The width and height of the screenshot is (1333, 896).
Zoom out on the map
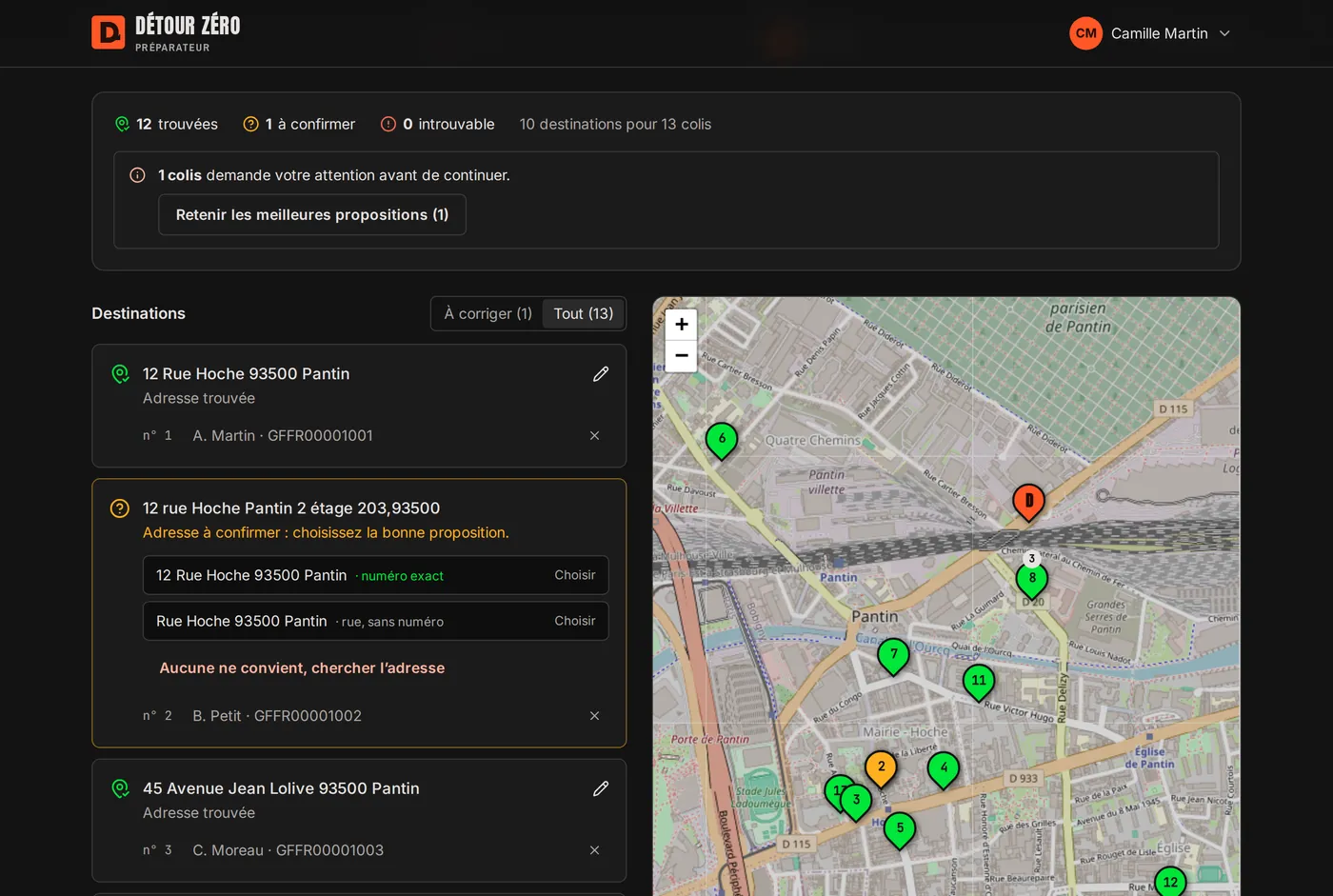click(x=682, y=356)
